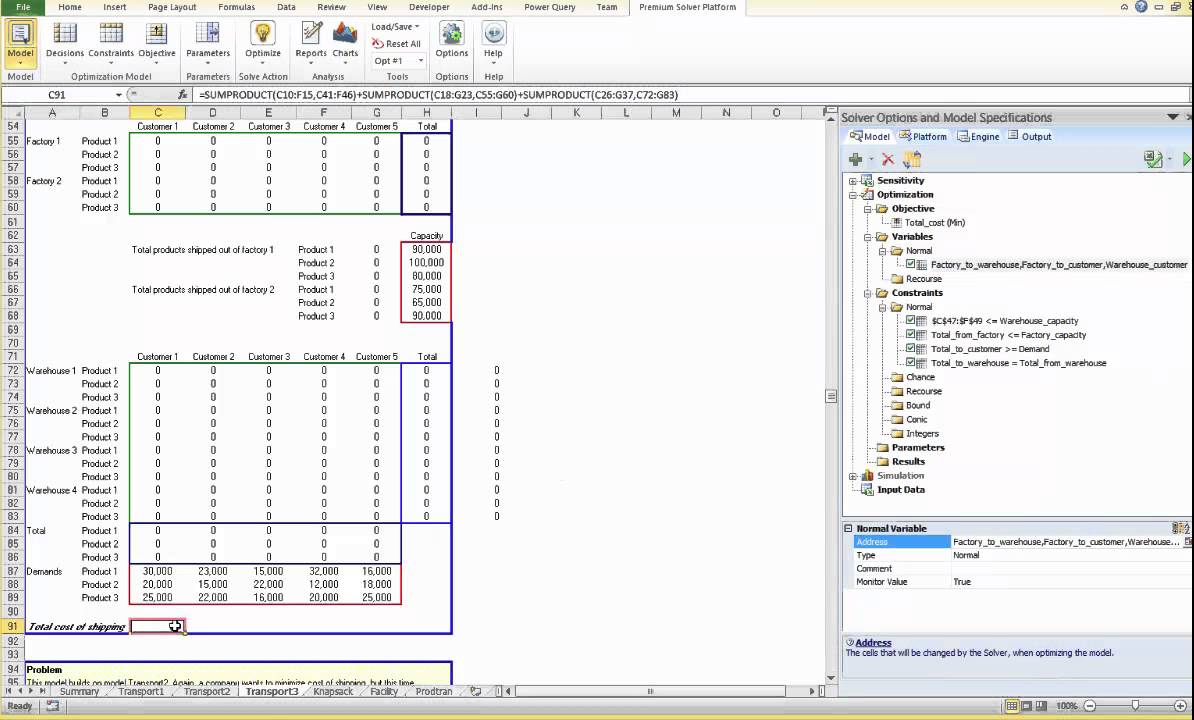Click the horizontal scrollbar of the sheet
Viewport: 1194px width, 720px height.
point(651,691)
